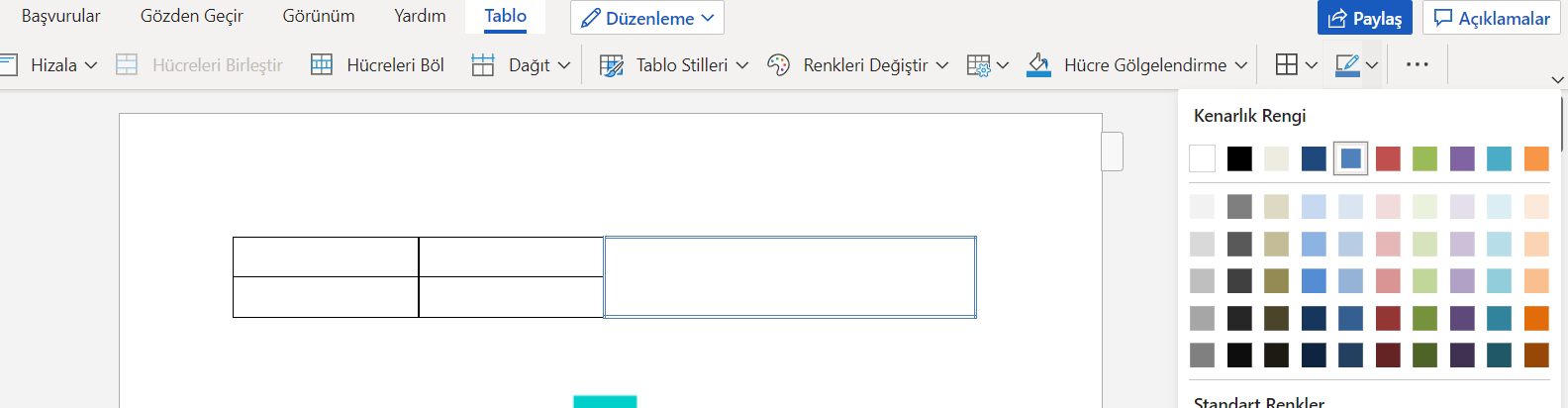Click the table style options icon

click(x=978, y=65)
